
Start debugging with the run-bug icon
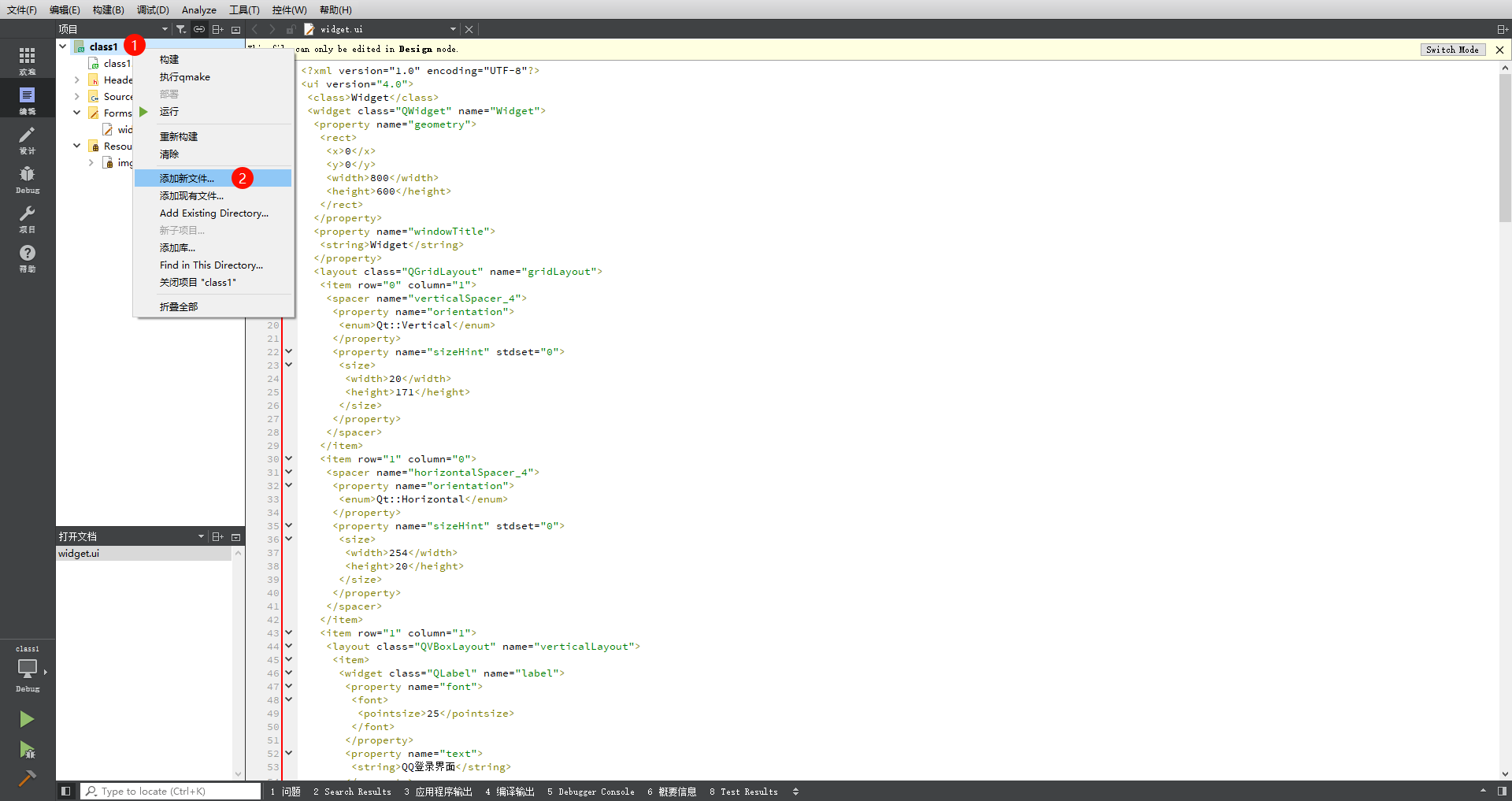(27, 749)
